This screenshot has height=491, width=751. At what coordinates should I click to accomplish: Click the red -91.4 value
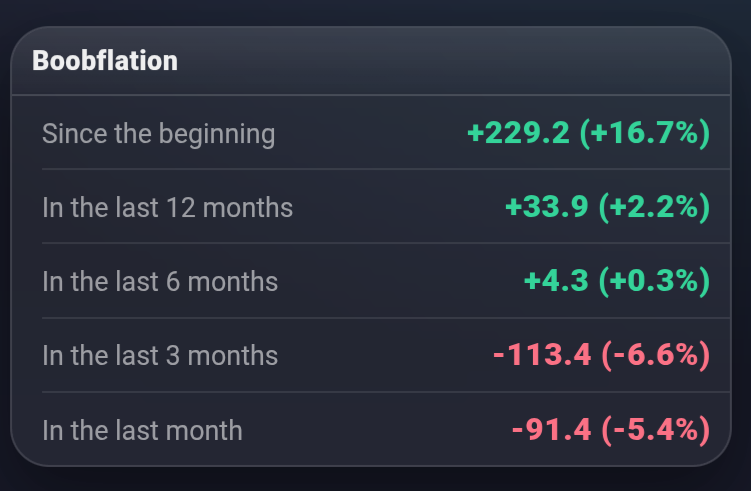tap(550, 430)
